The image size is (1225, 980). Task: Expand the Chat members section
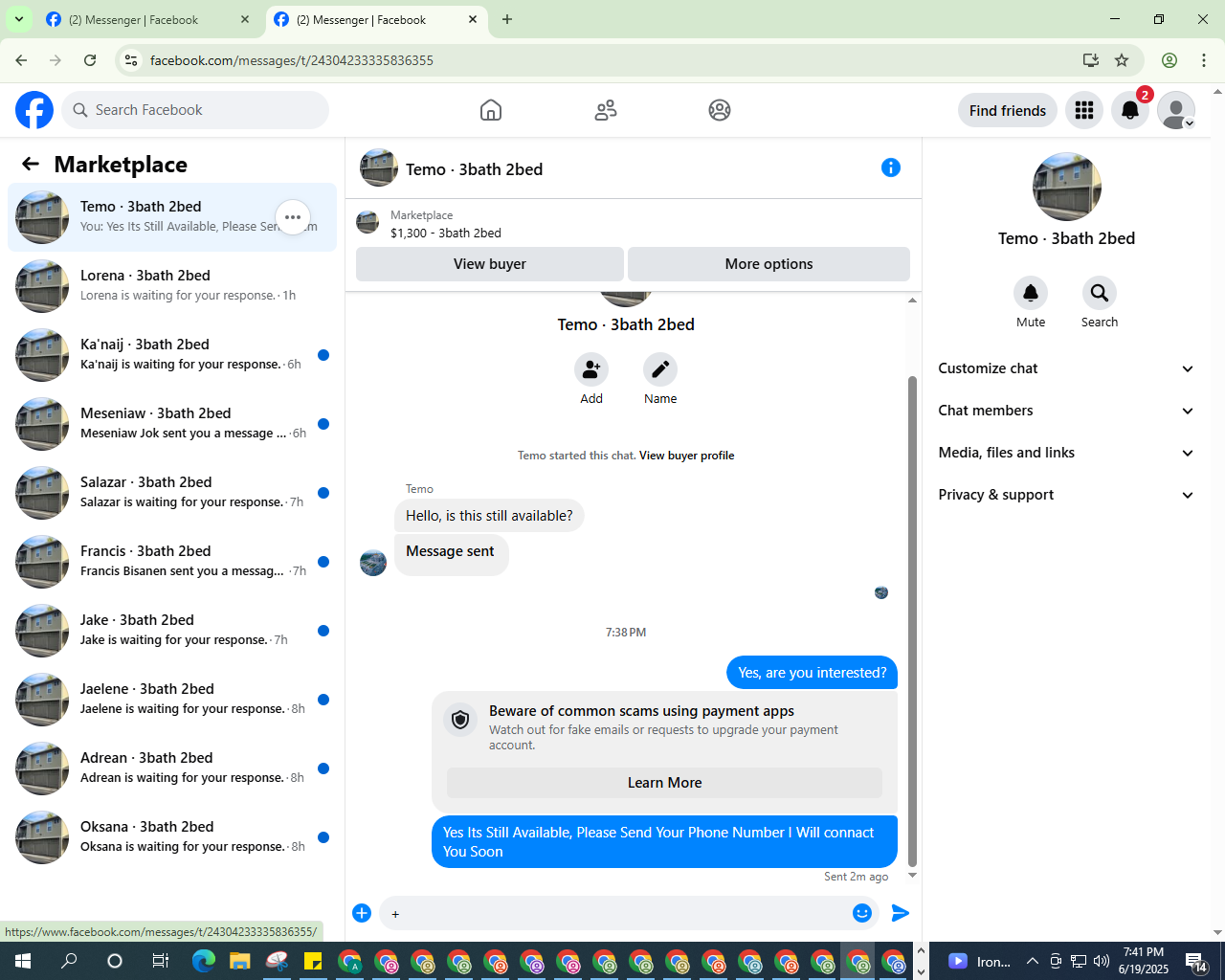(x=1066, y=411)
